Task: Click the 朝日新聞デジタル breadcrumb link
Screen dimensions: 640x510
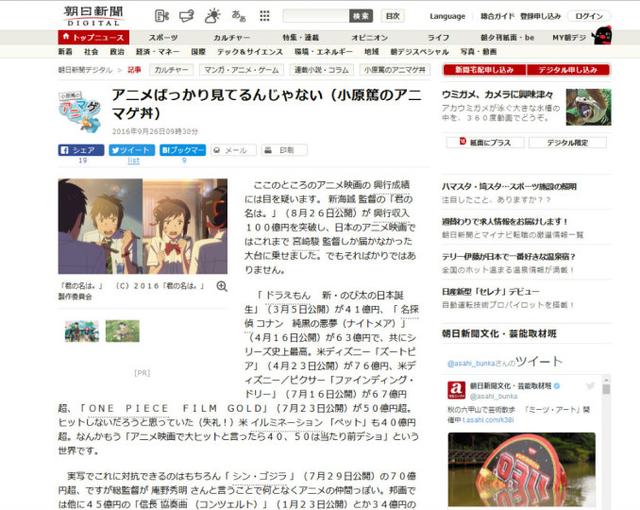Action: click(x=85, y=70)
